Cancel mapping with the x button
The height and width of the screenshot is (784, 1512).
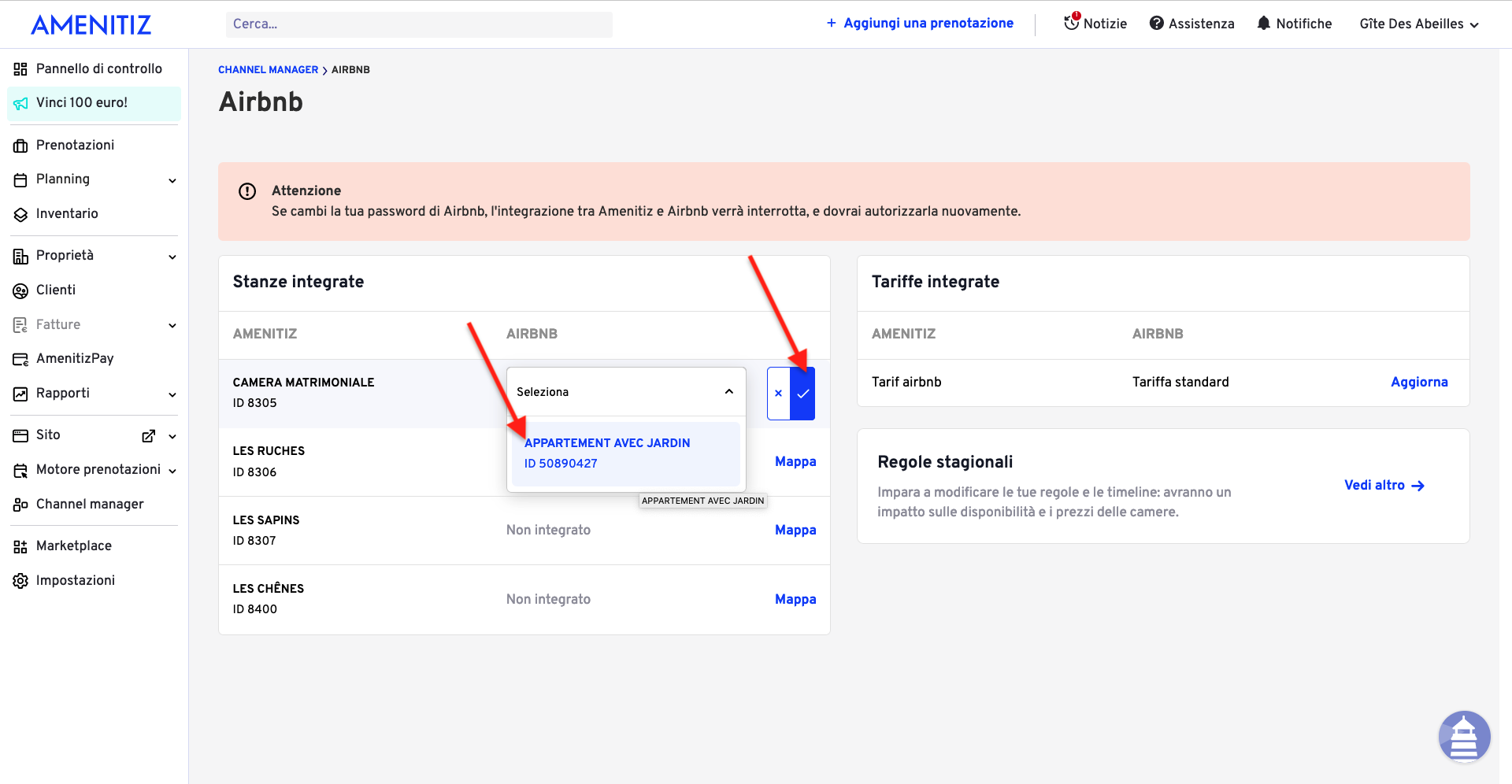click(x=778, y=393)
